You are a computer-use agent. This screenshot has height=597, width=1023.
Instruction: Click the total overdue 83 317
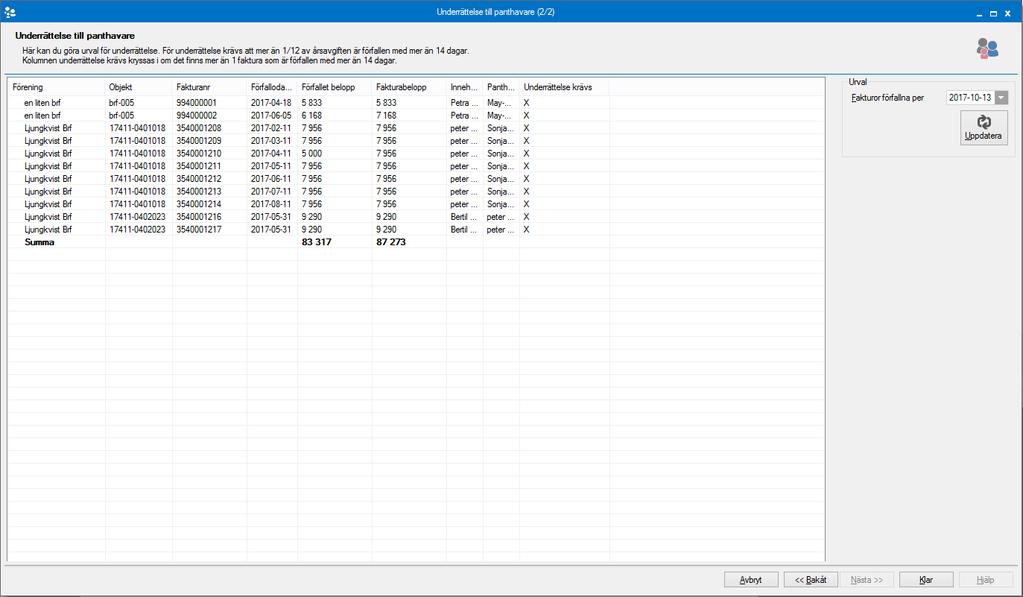(316, 242)
